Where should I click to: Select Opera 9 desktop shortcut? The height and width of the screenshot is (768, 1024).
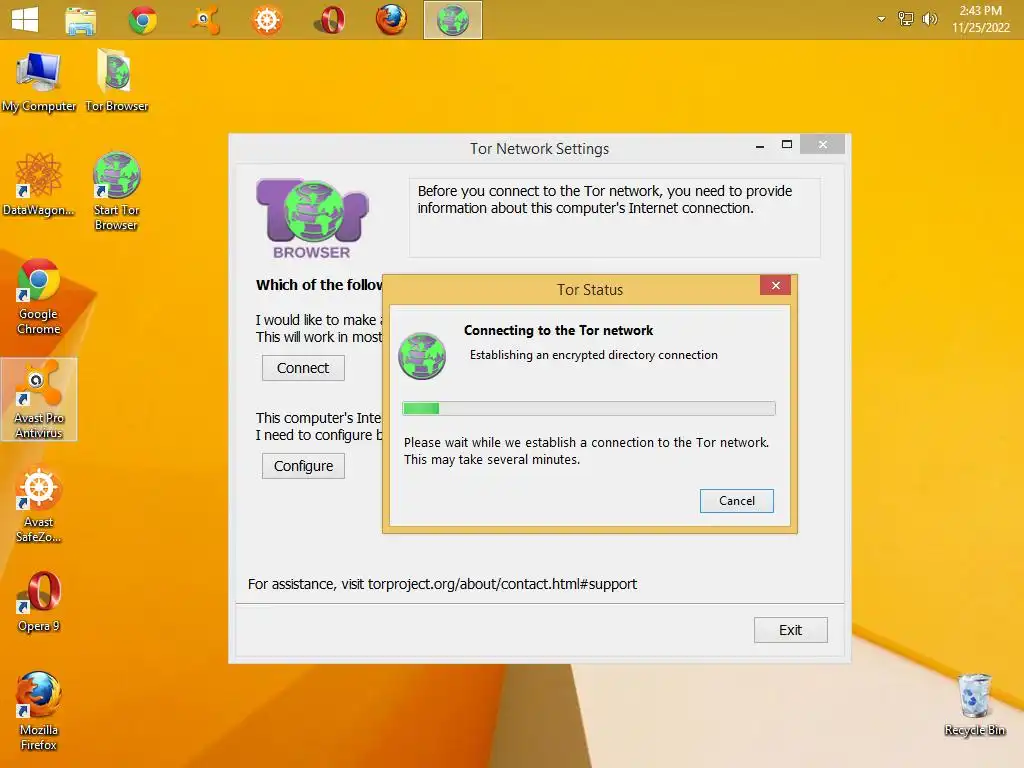point(39,602)
